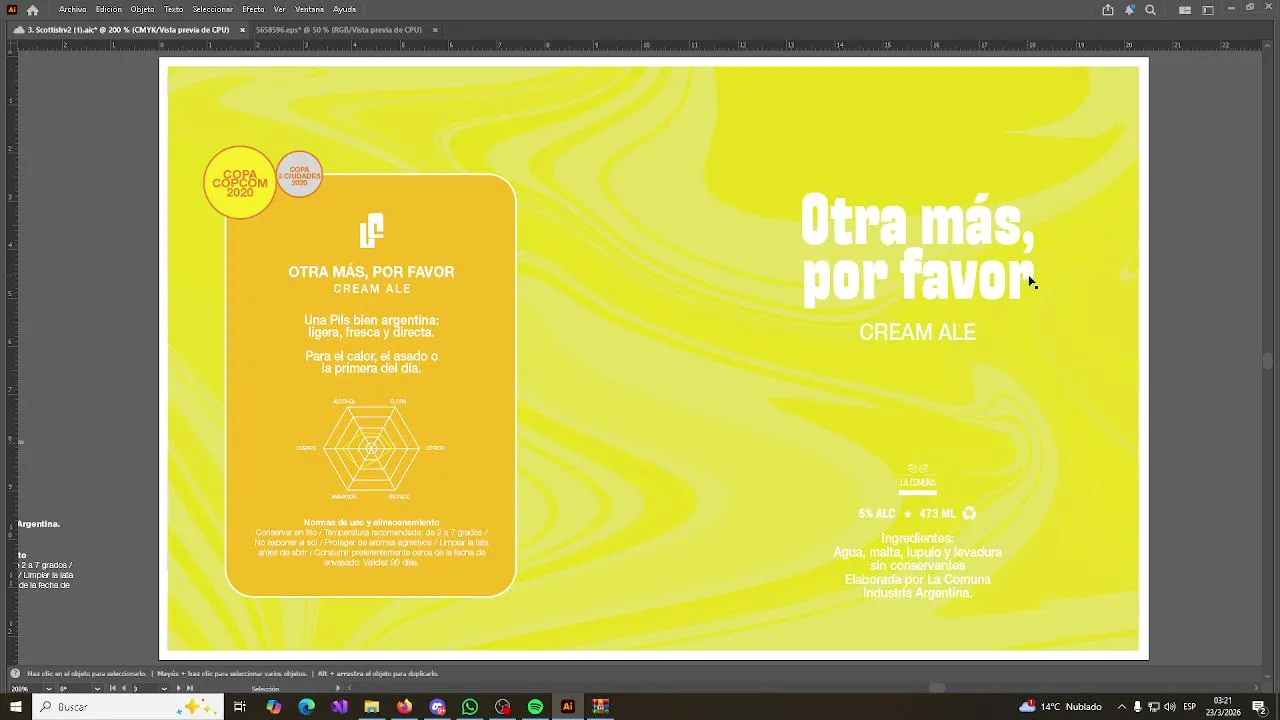Image resolution: width=1280 pixels, height=720 pixels.
Task: Click the Buscar taskbar search box
Action: click(x=126, y=707)
